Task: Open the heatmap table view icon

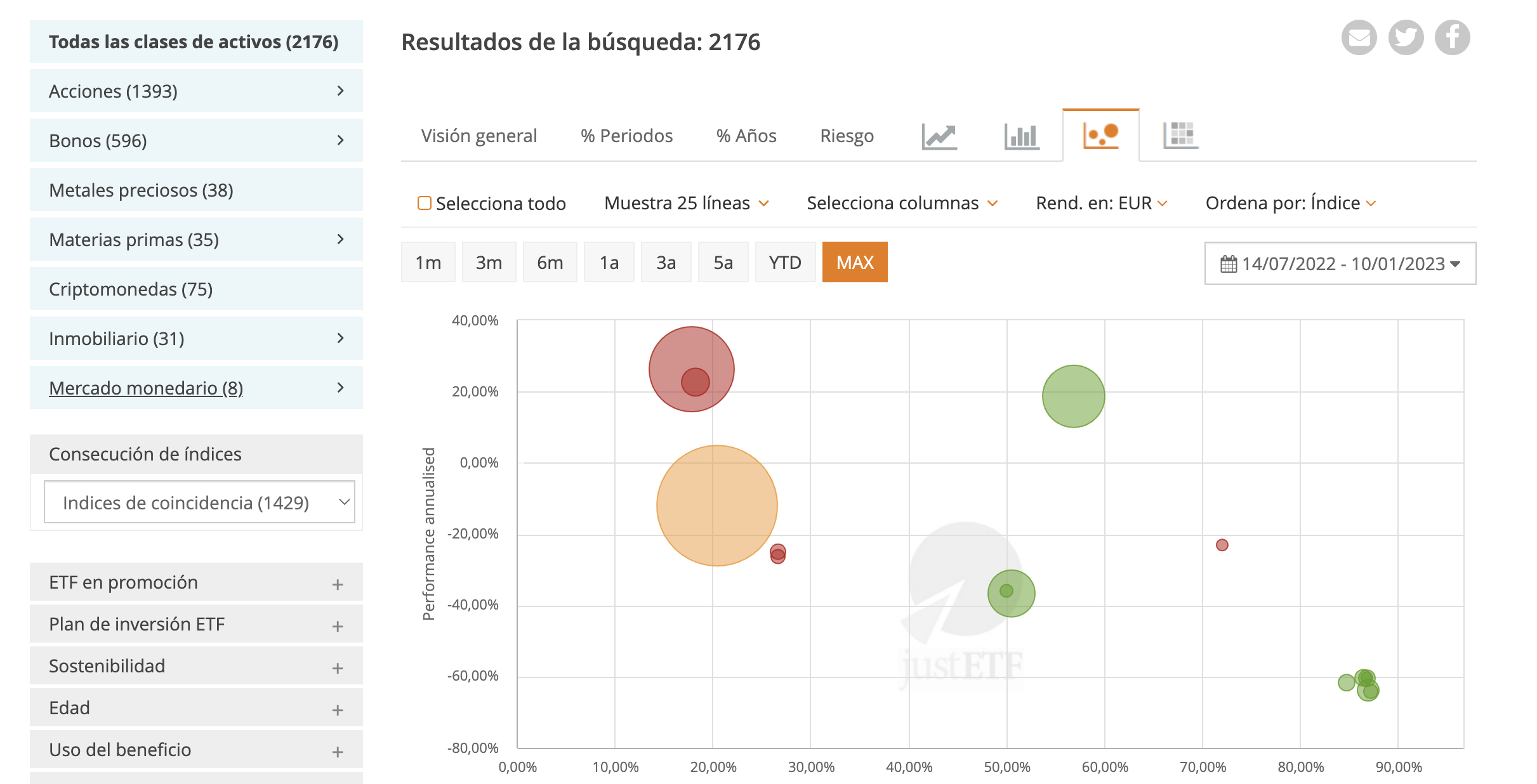Action: click(x=1180, y=135)
